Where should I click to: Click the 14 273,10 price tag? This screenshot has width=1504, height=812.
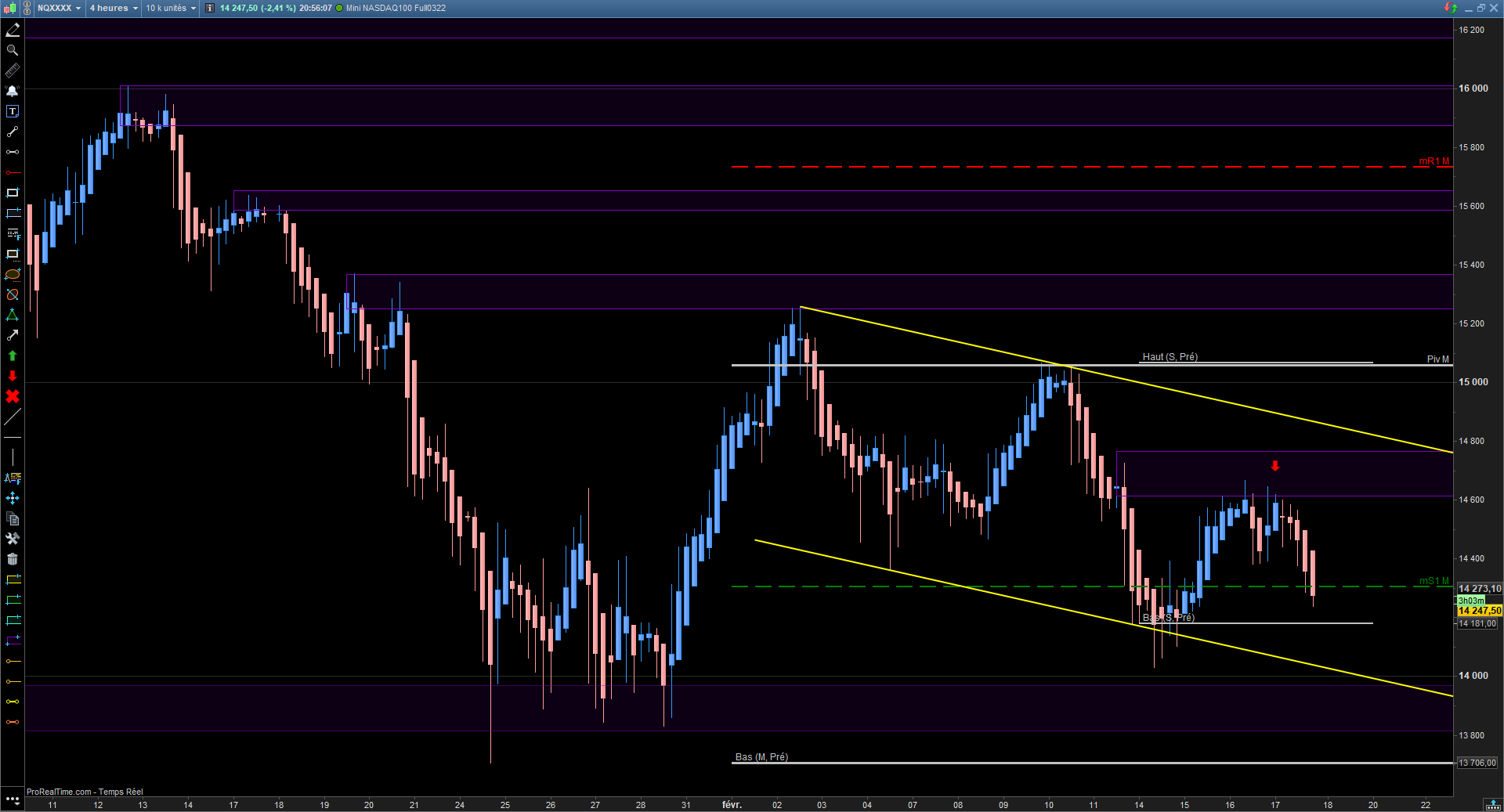1479,589
